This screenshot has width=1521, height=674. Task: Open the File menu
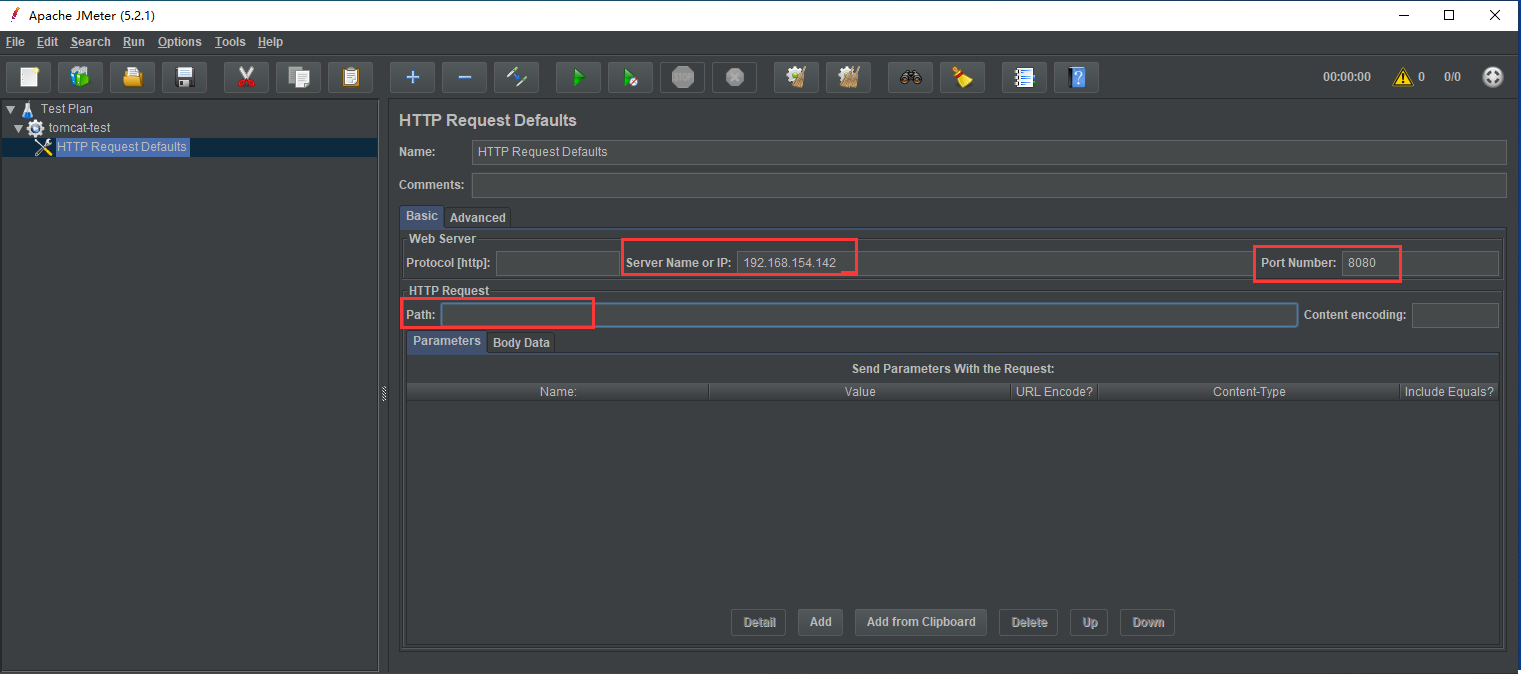tap(15, 42)
